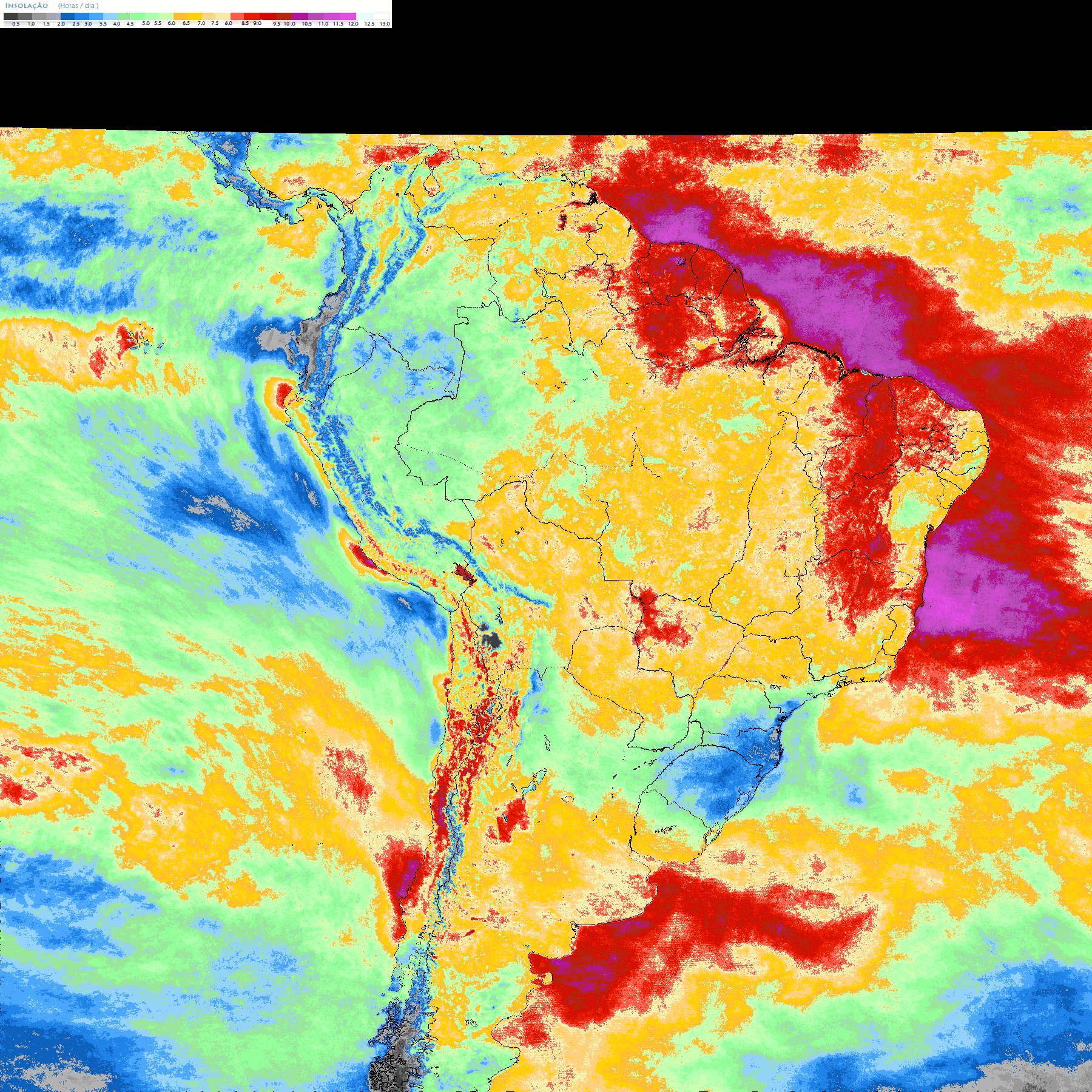The width and height of the screenshot is (1092, 1092).
Task: Pick the light blue swatch above 4.0
Action: (110, 16)
